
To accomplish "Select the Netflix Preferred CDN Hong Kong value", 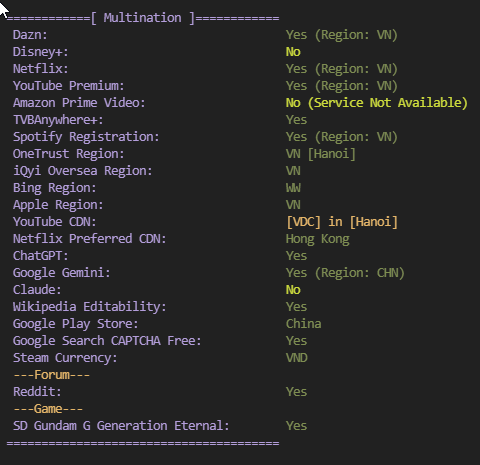I will [318, 239].
